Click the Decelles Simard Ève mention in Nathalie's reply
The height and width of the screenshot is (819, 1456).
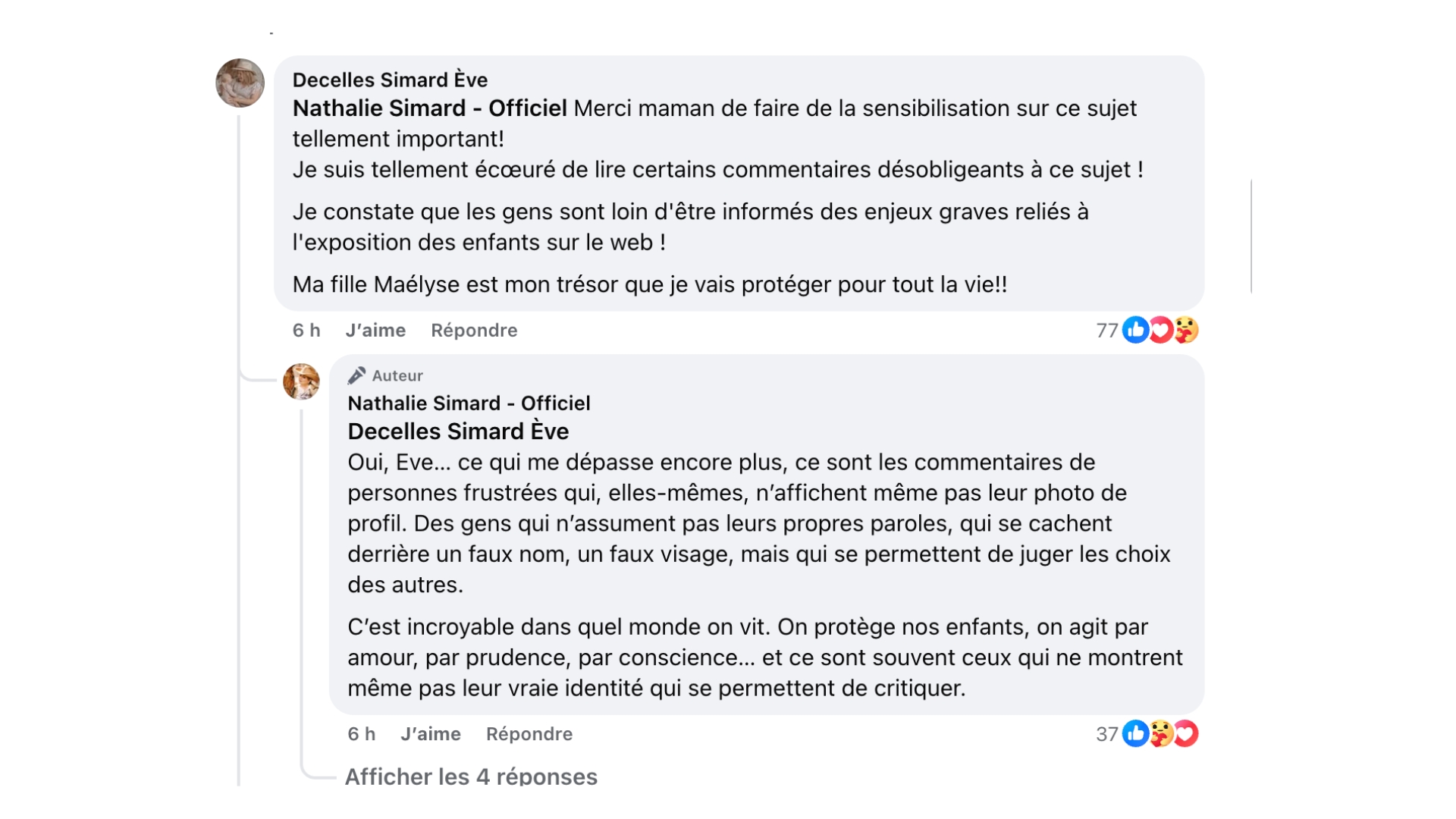coord(458,431)
